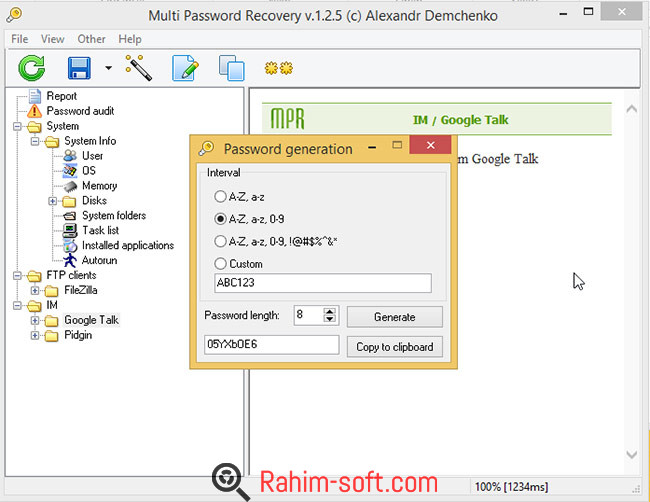Click the scroll up arrow in report pane

[x=631, y=109]
